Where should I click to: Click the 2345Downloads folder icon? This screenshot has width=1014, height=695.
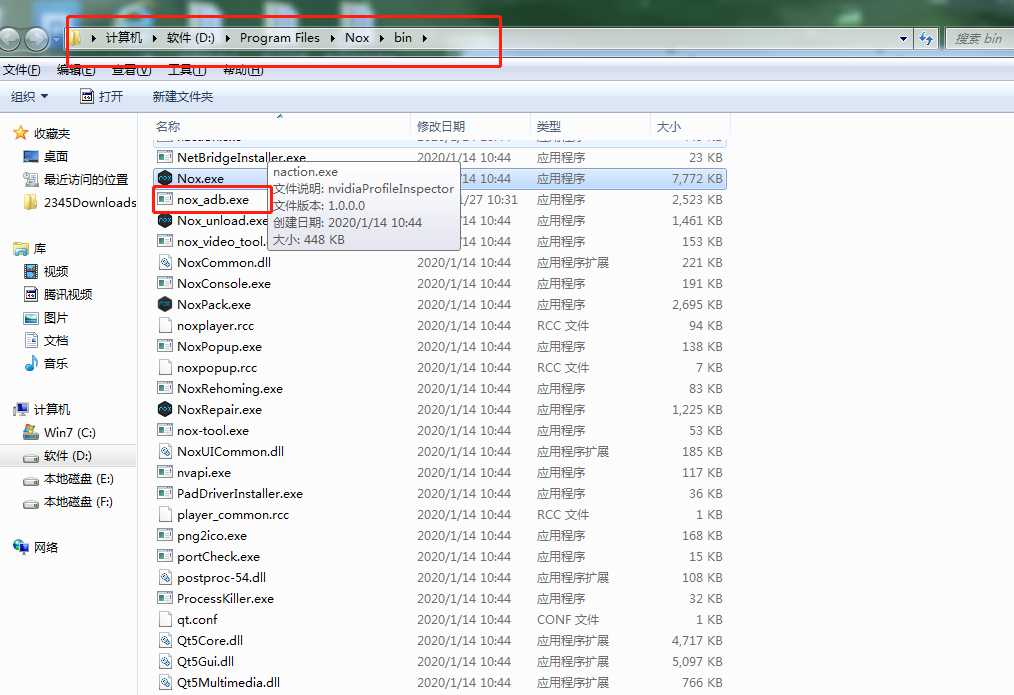point(30,202)
